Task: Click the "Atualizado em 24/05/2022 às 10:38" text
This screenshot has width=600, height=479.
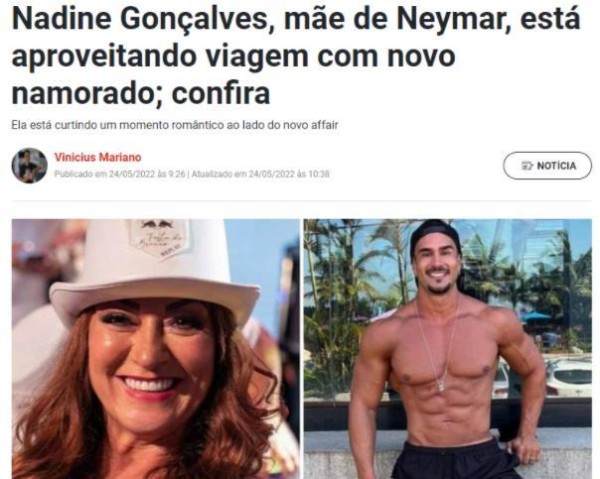Action: point(260,174)
